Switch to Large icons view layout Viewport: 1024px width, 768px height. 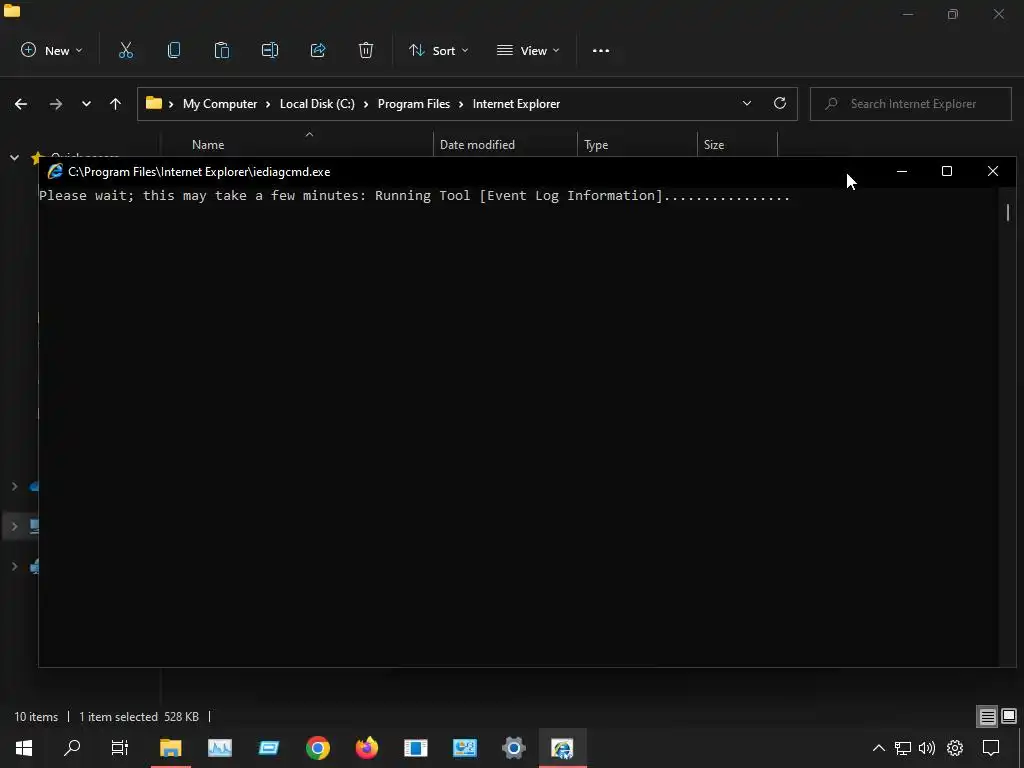[1009, 716]
